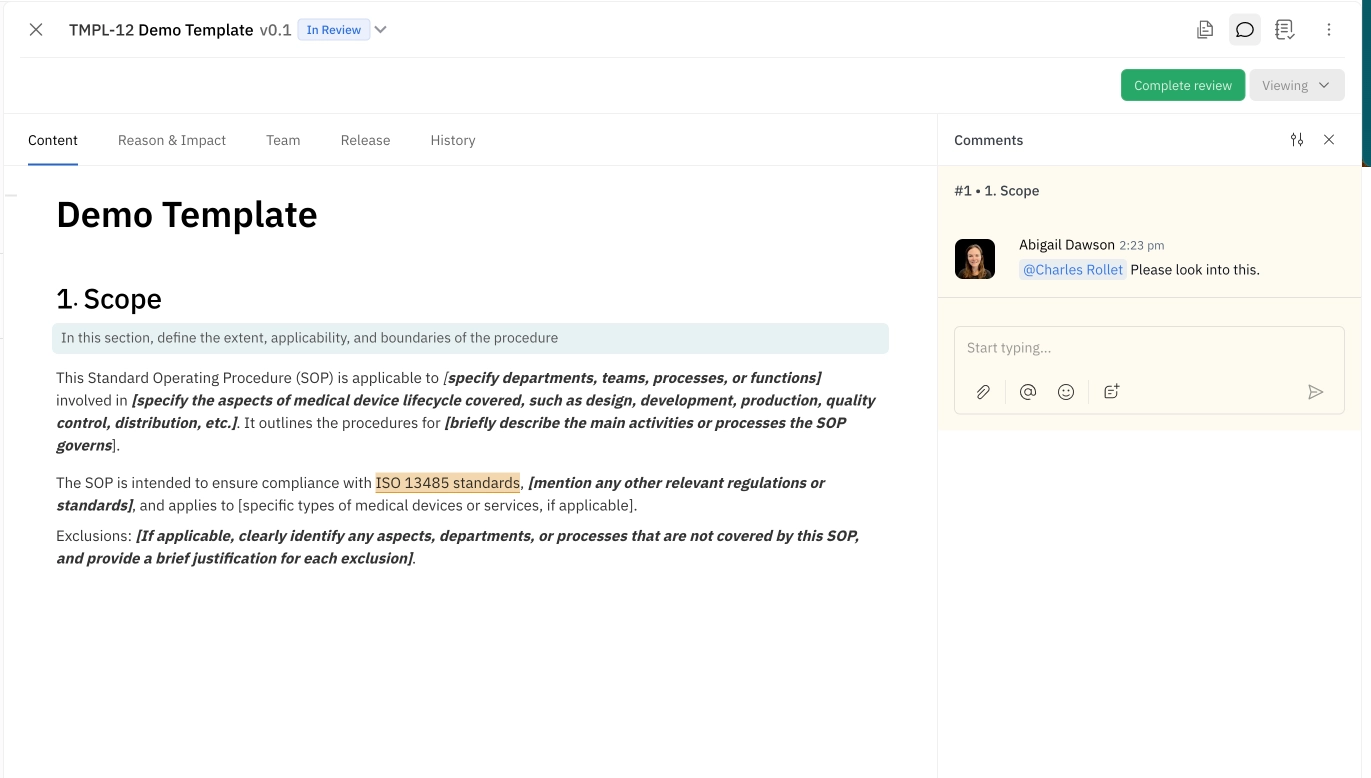Viewport: 1371px width, 778px height.
Task: Open the @Charles Rollet mention link
Action: (1072, 269)
